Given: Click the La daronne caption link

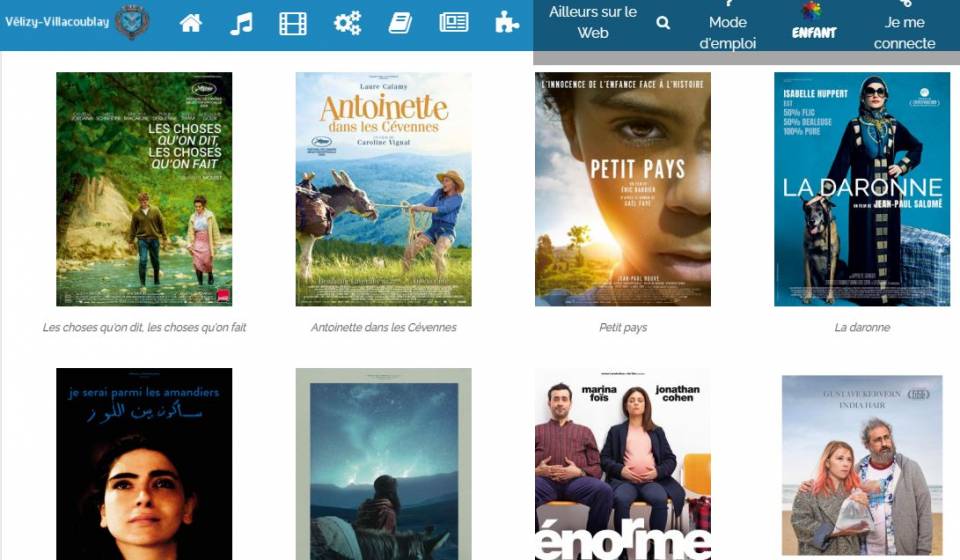Looking at the screenshot, I should pyautogui.click(x=862, y=327).
